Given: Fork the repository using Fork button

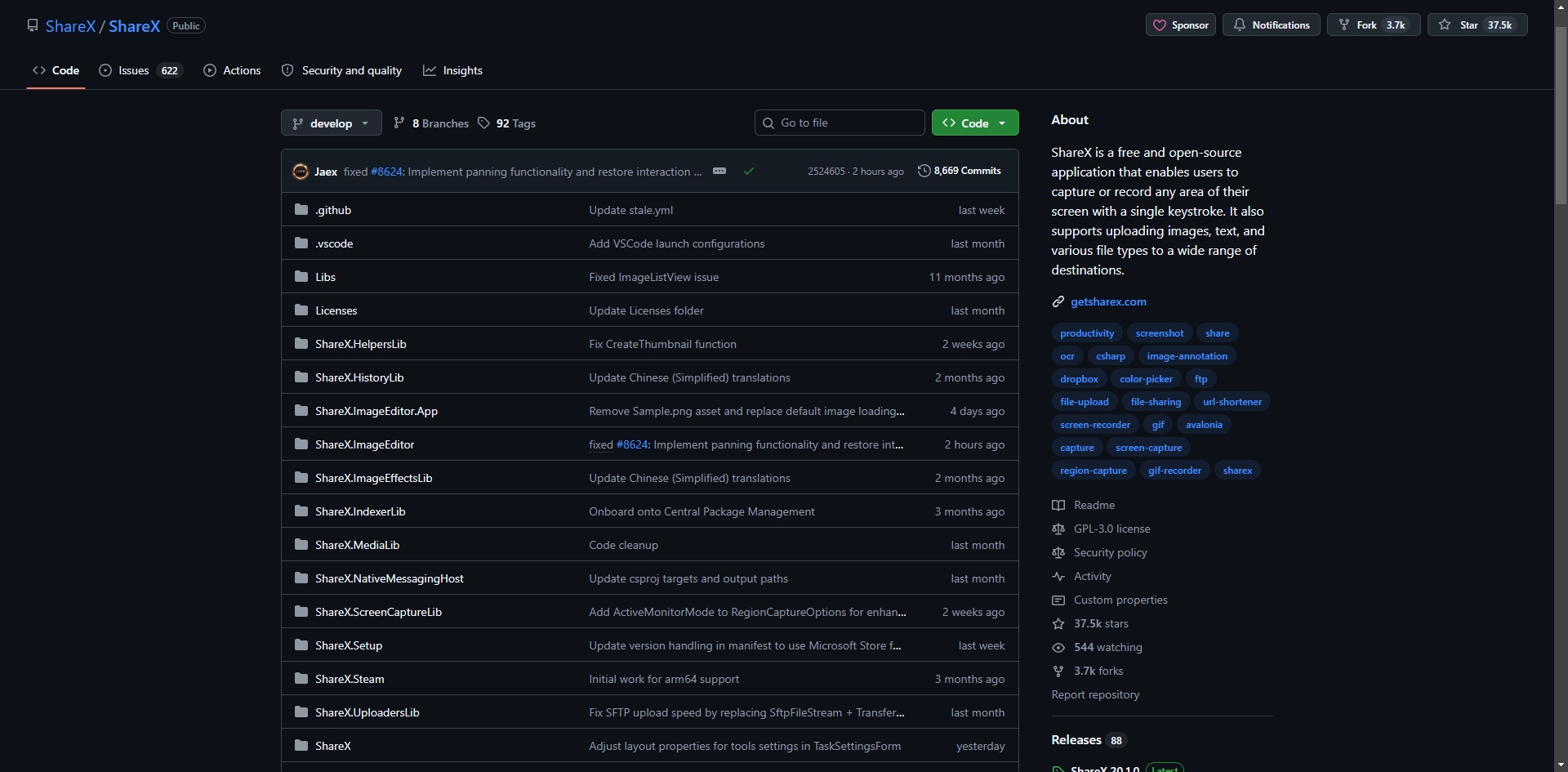Looking at the screenshot, I should pyautogui.click(x=1373, y=25).
